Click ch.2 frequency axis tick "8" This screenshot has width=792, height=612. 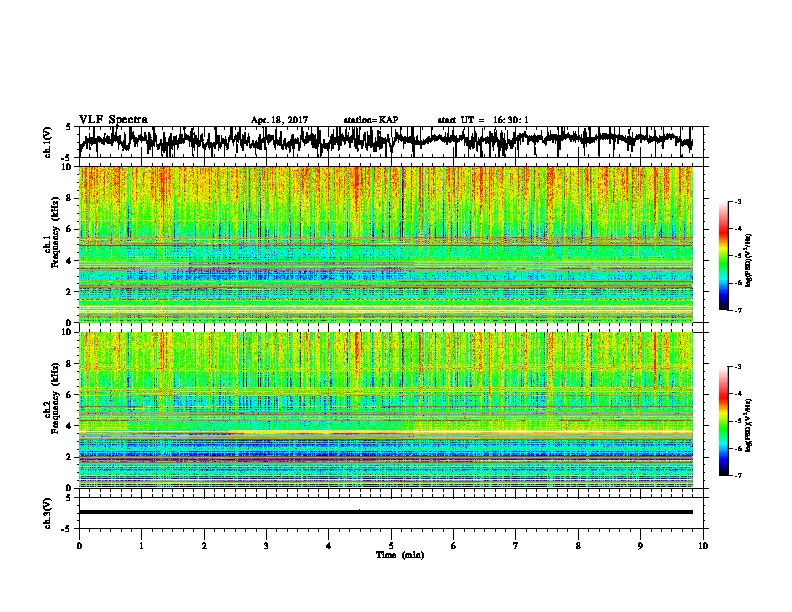pyautogui.click(x=71, y=363)
